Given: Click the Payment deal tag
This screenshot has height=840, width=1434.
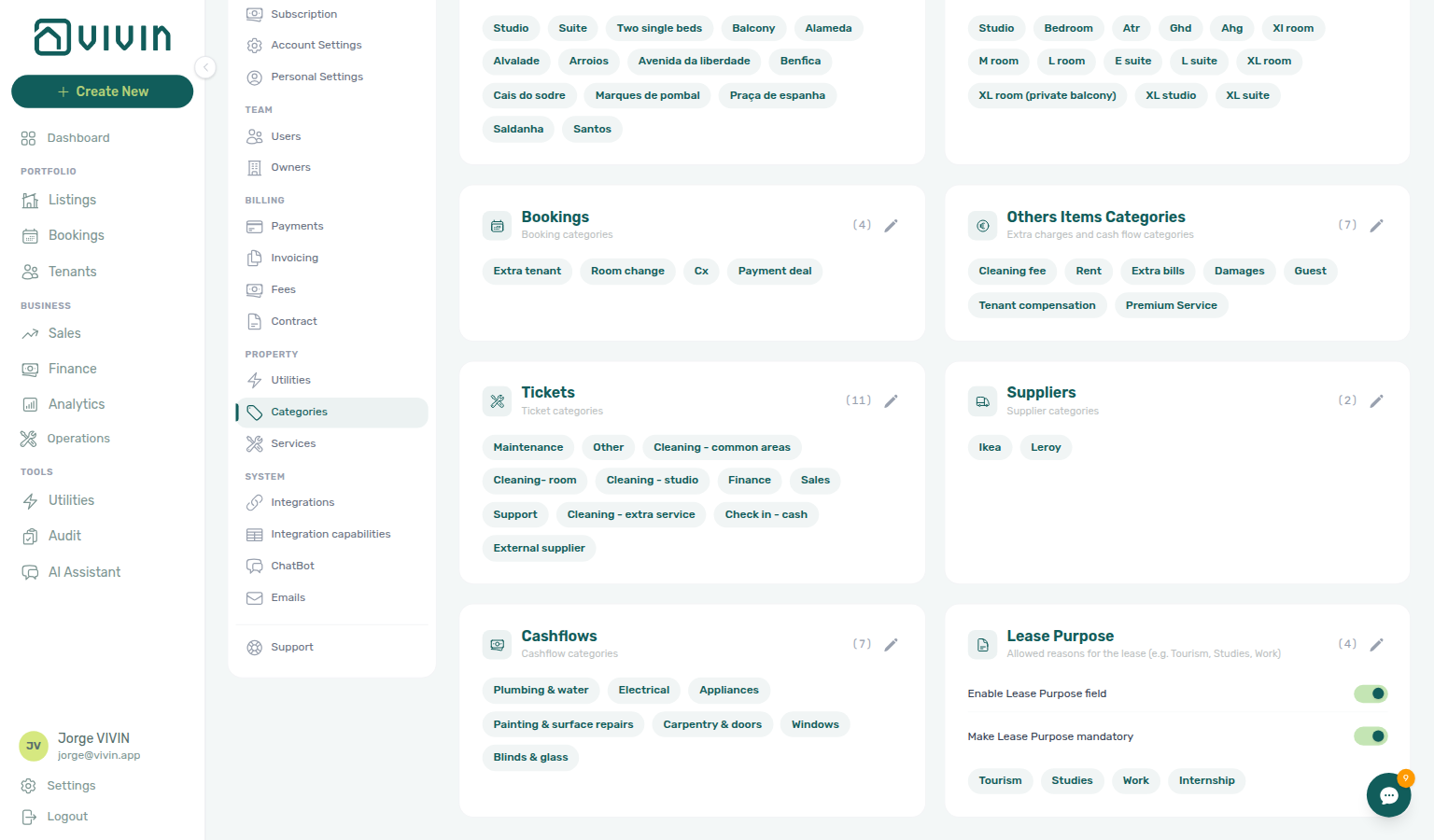Looking at the screenshot, I should 775,272.
